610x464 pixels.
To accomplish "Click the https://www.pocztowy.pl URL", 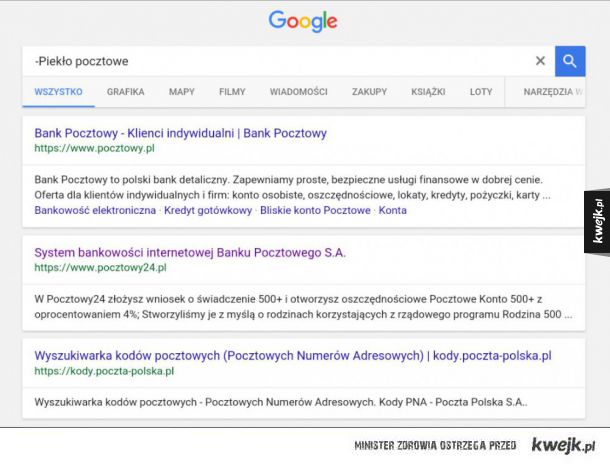I will coord(95,148).
